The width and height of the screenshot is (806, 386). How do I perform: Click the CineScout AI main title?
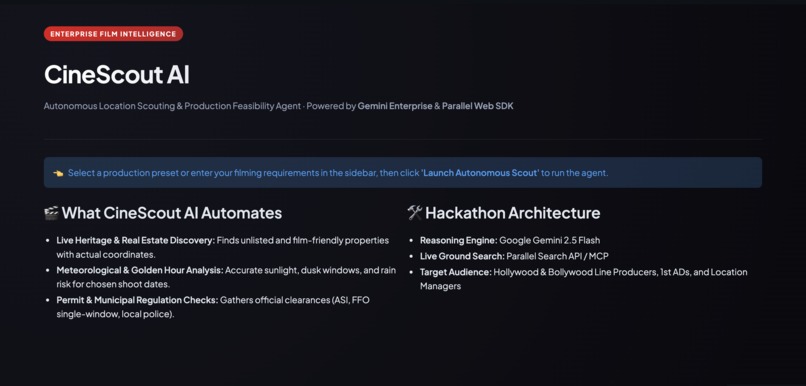(117, 75)
